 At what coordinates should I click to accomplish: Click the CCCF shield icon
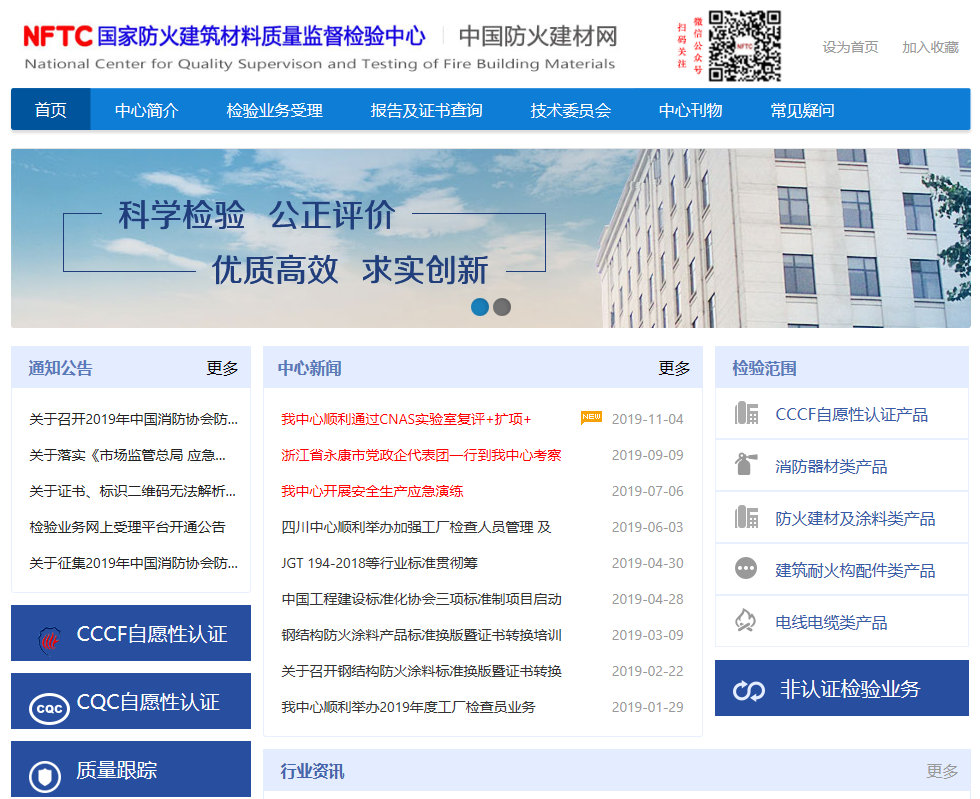[48, 637]
